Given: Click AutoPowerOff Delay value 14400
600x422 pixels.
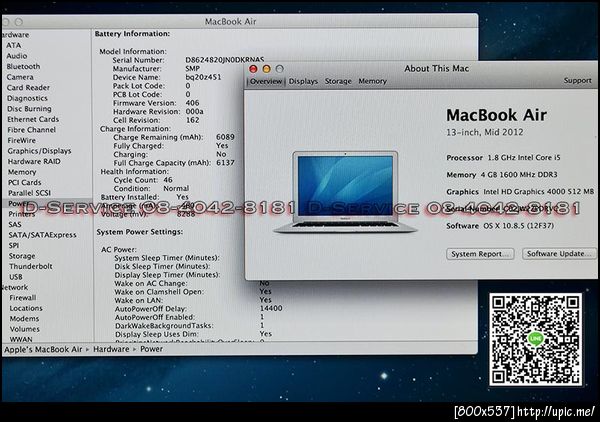Looking at the screenshot, I should coord(271,308).
